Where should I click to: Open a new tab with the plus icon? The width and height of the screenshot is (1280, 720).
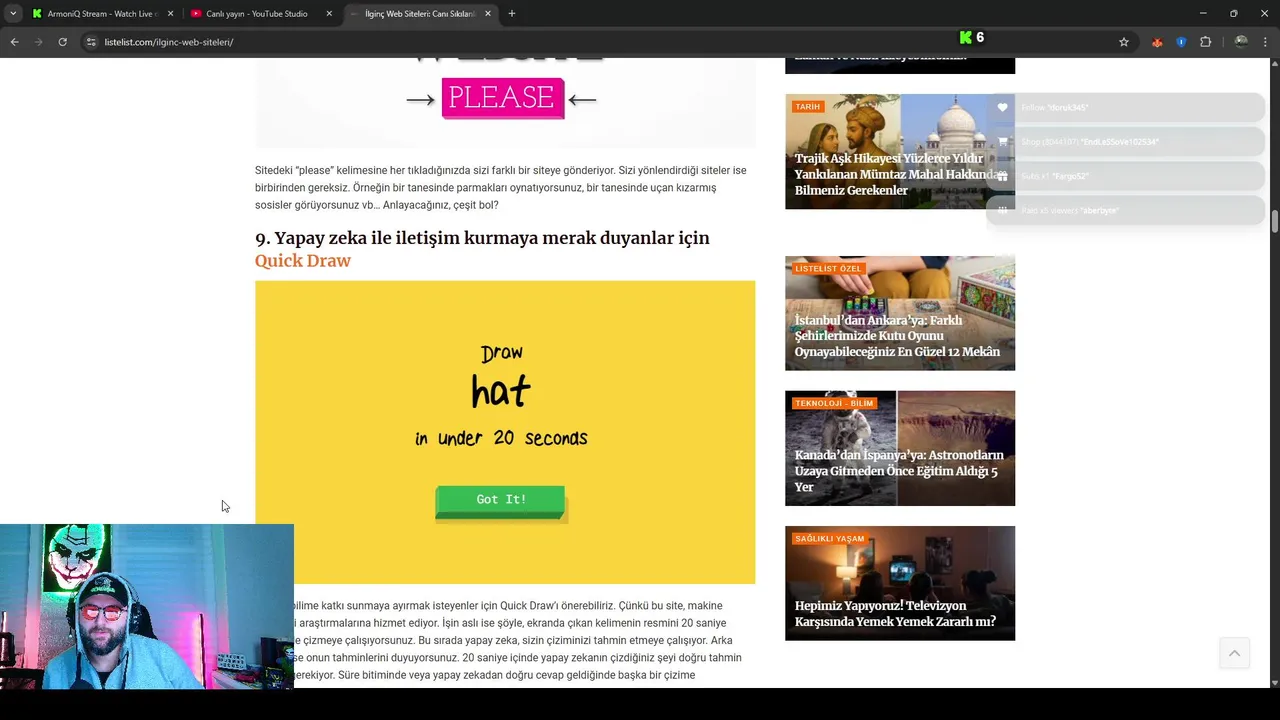(511, 14)
